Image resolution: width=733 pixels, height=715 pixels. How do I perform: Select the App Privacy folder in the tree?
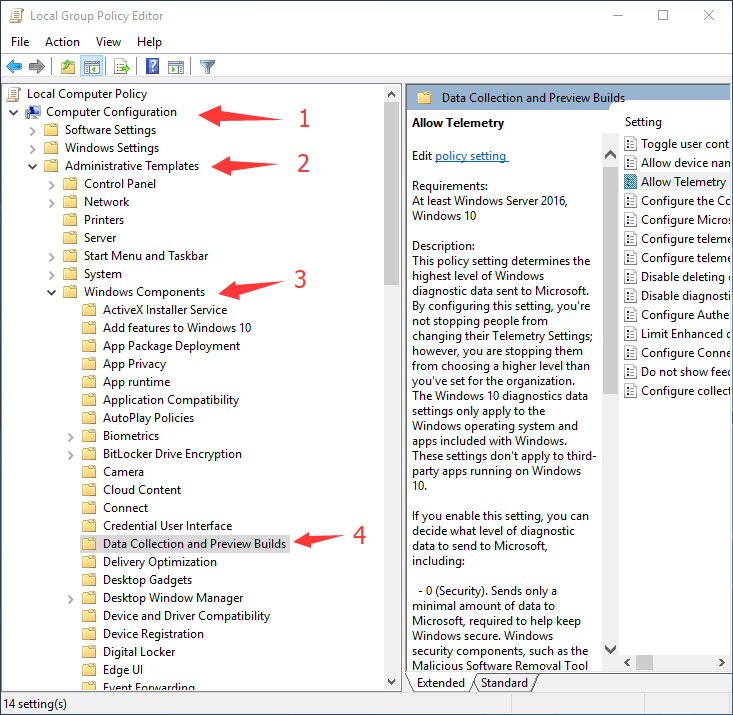[x=134, y=364]
